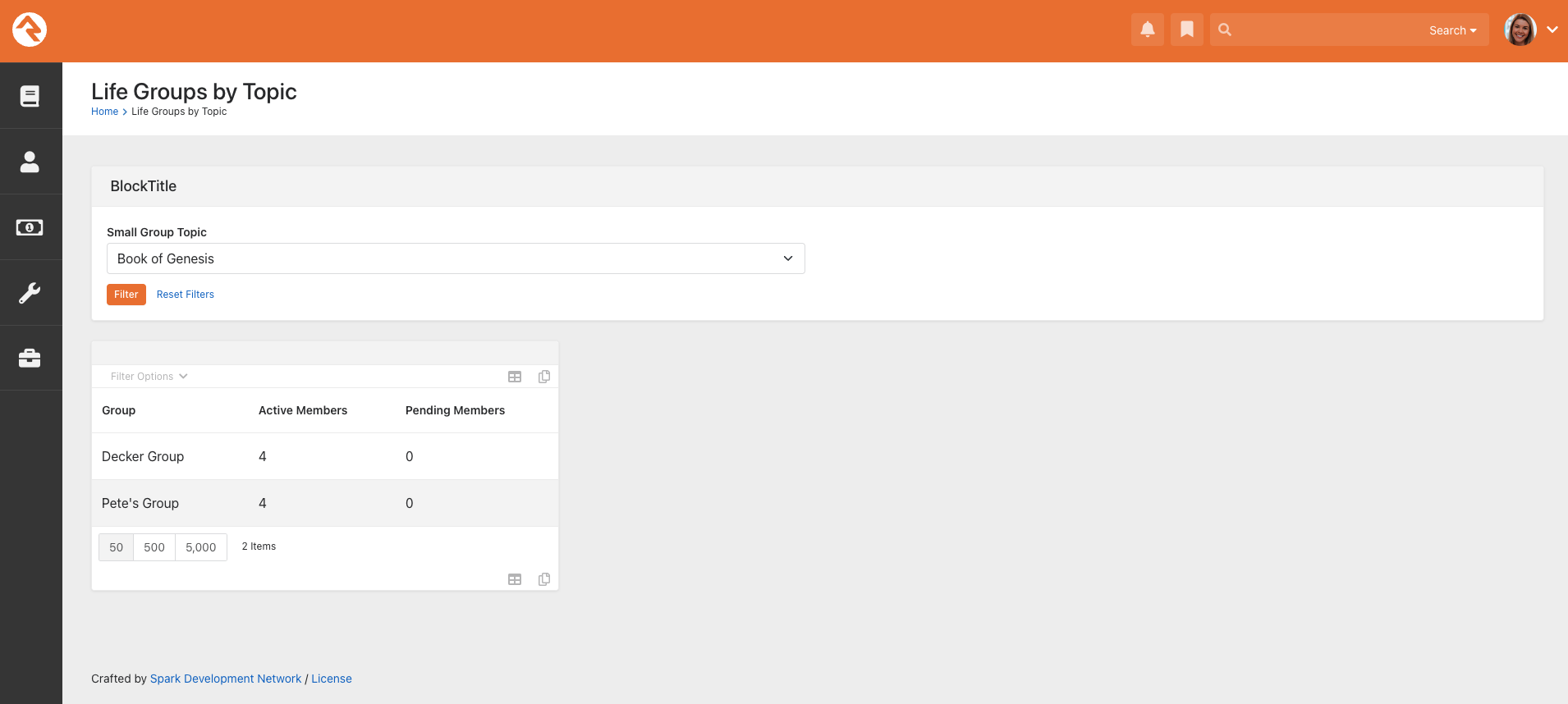Viewport: 1568px width, 704px height.
Task: Open the License link
Action: 332,679
